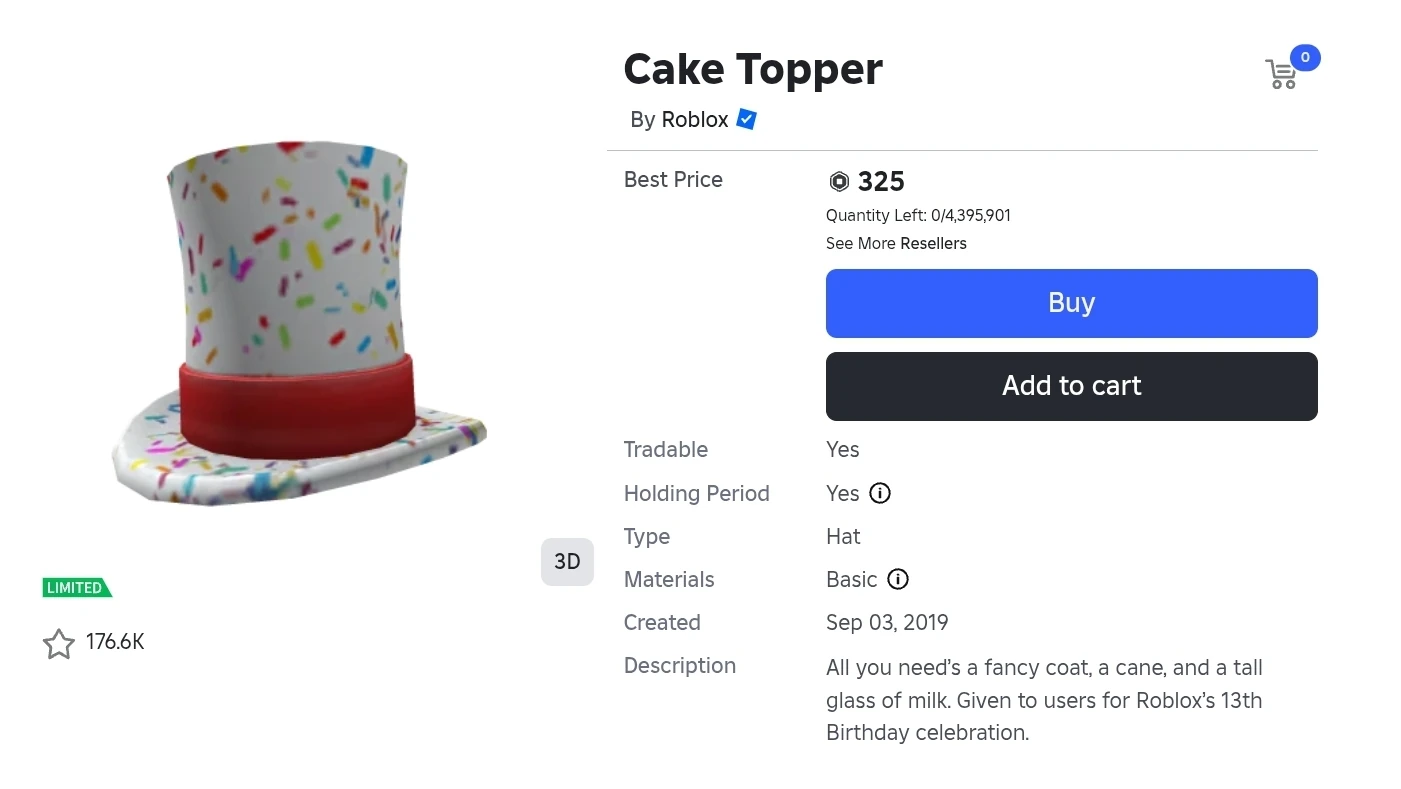Click the Quantity Left text

pos(918,216)
